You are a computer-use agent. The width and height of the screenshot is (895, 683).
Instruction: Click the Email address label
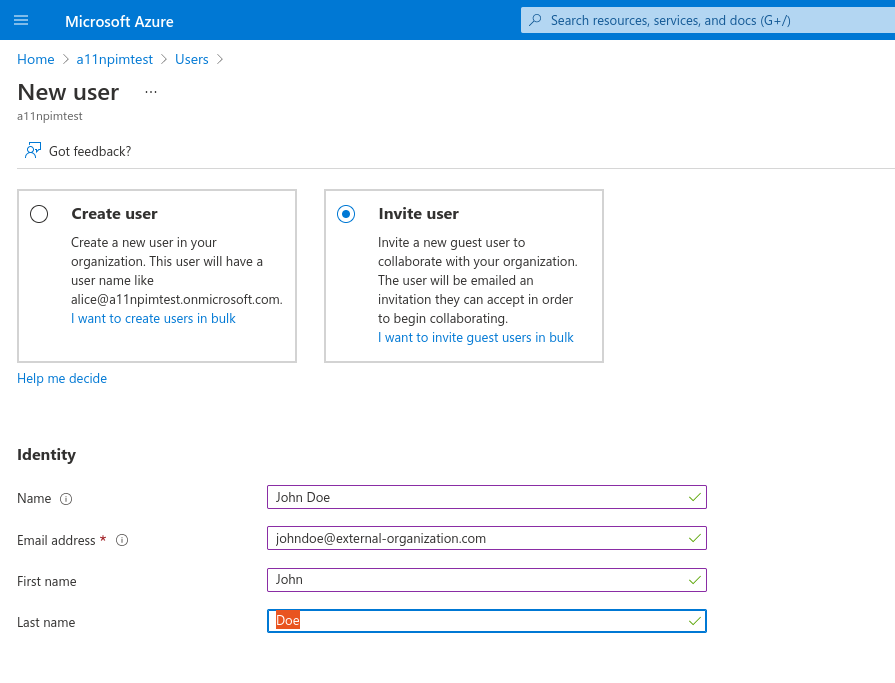pyautogui.click(x=56, y=540)
